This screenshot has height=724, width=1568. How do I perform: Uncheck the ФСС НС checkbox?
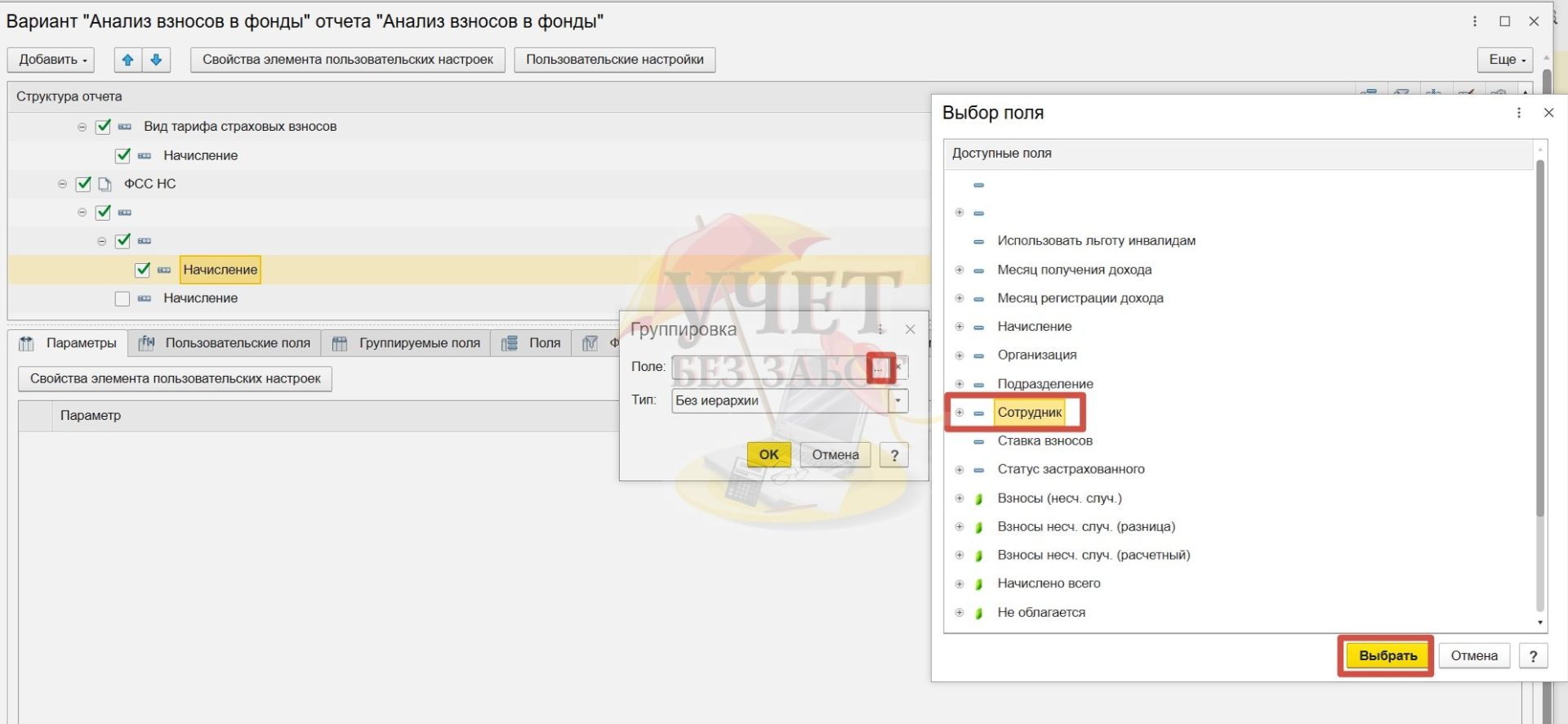pos(83,184)
